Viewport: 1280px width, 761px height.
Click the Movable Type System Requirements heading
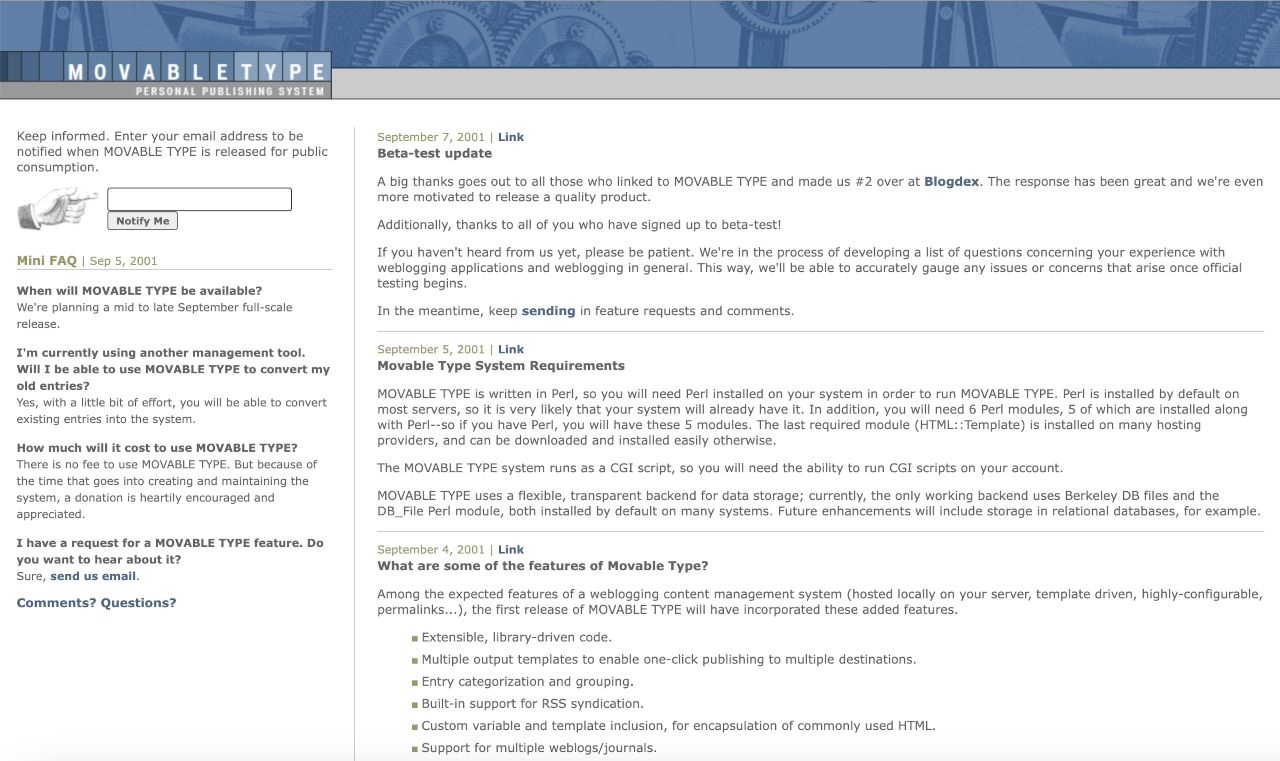click(x=501, y=366)
